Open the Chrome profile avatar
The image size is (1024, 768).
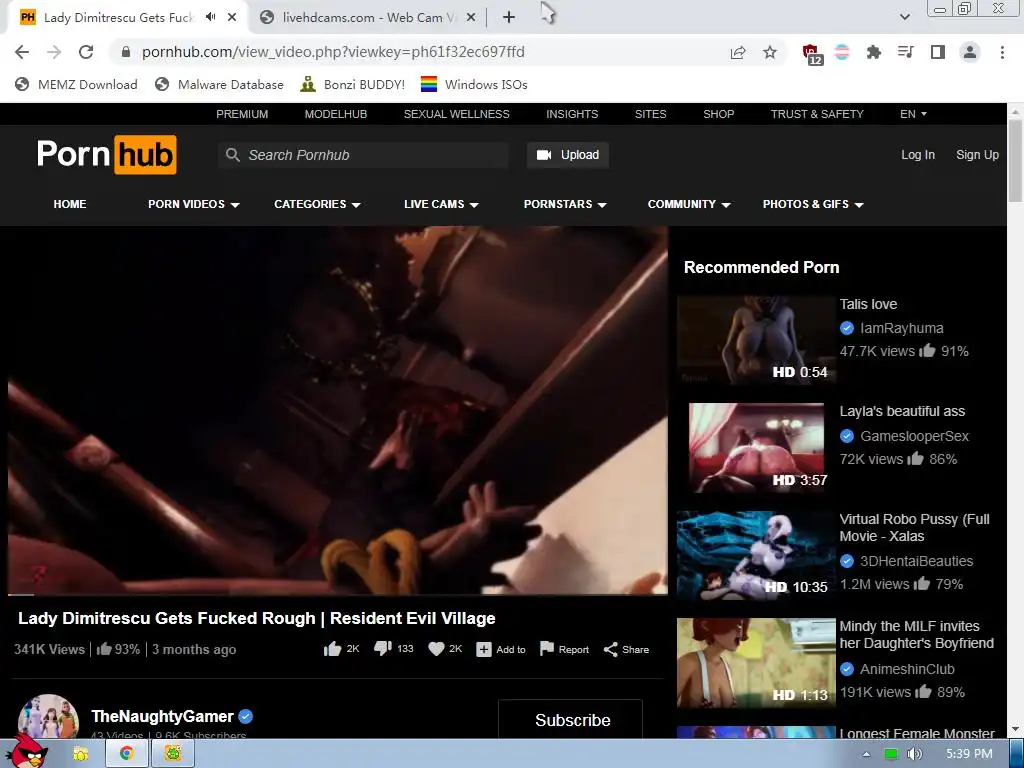pyautogui.click(x=970, y=52)
